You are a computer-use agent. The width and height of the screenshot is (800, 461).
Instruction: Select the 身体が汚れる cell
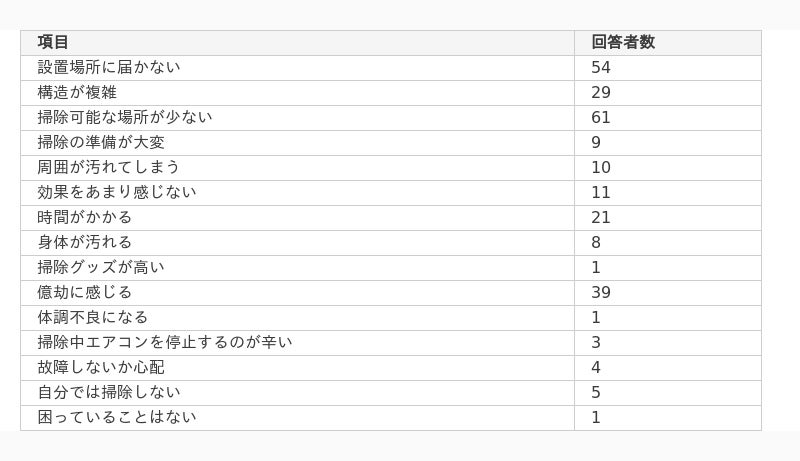[x=297, y=242]
